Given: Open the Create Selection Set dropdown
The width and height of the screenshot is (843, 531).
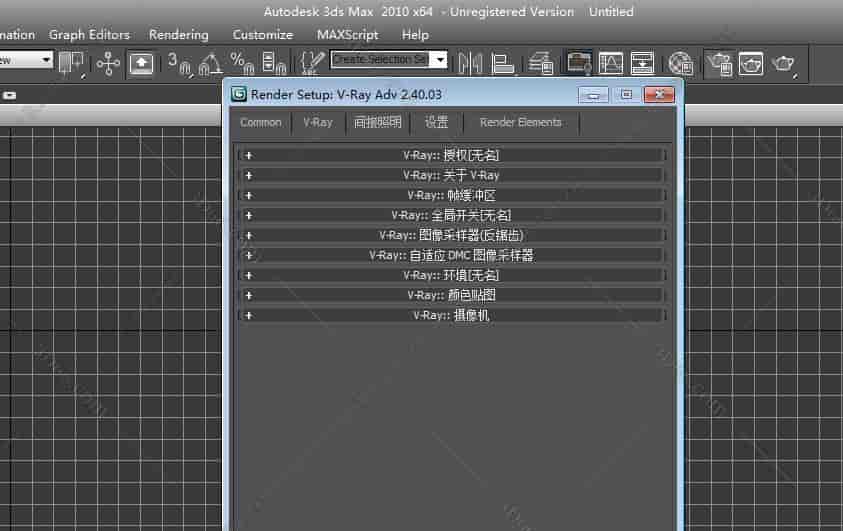Looking at the screenshot, I should click(x=439, y=60).
